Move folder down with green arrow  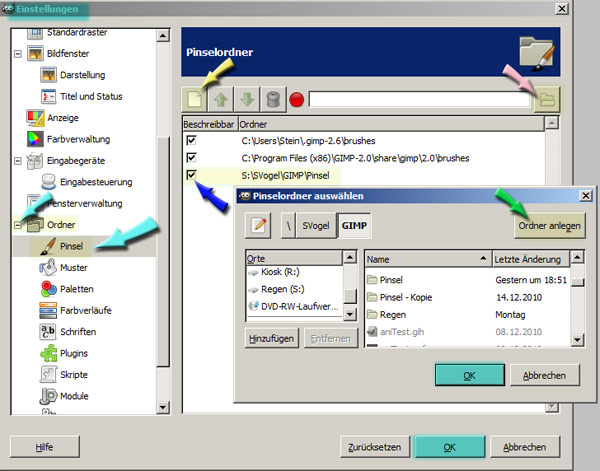coord(248,100)
